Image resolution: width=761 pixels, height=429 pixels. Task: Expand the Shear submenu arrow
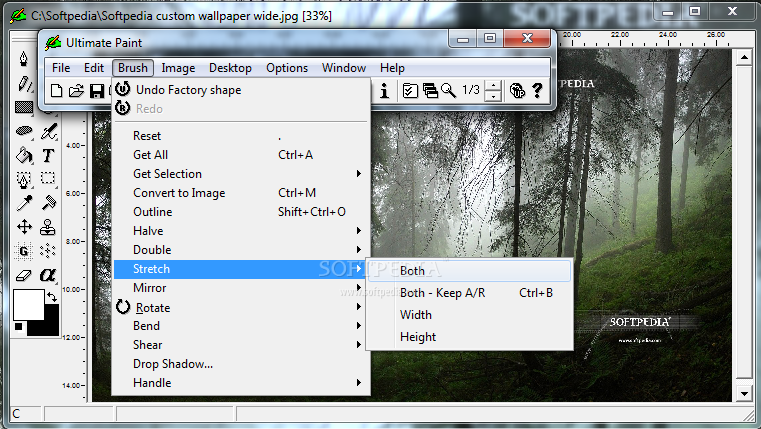359,345
